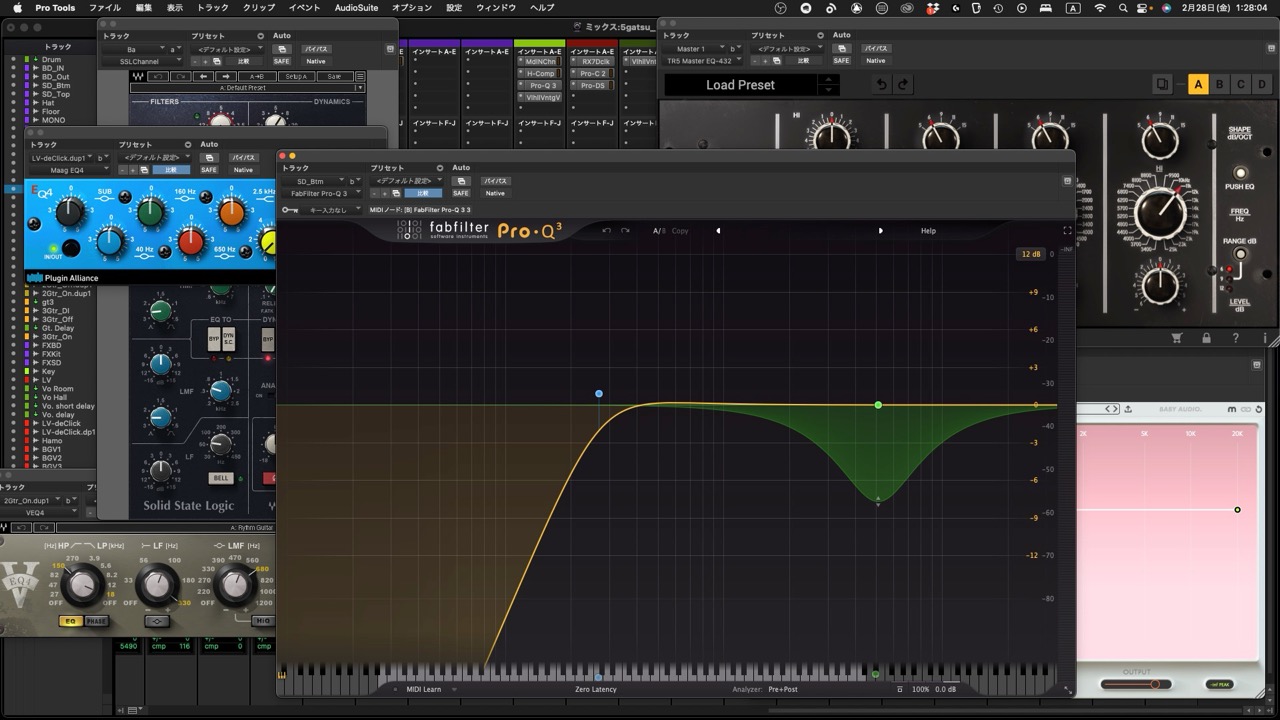The height and width of the screenshot is (720, 1280).
Task: Click the undo arrow in TR5 Master EQ
Action: 881,85
